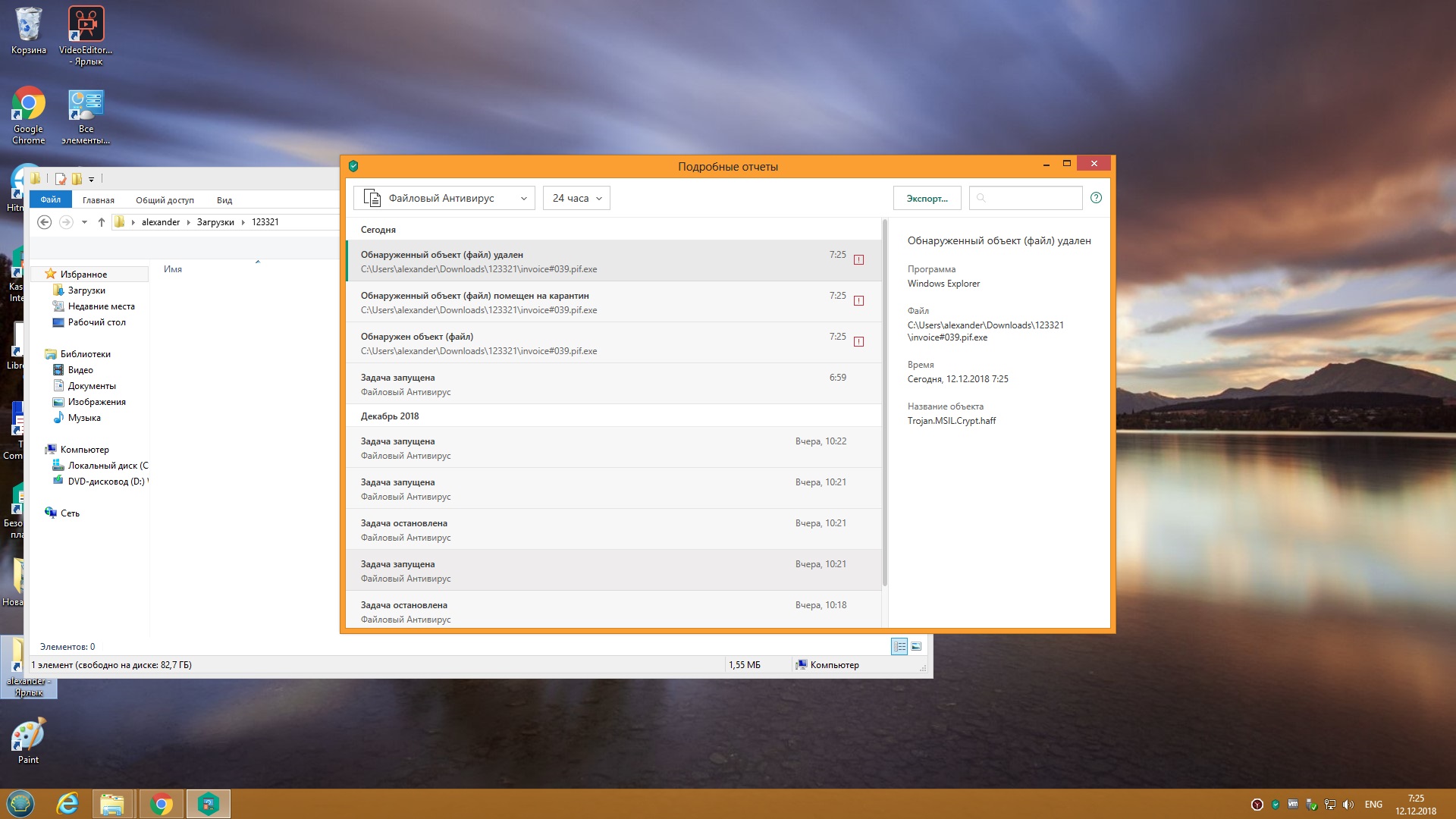This screenshot has width=1456, height=819.
Task: Click the report search input field
Action: (1031, 198)
